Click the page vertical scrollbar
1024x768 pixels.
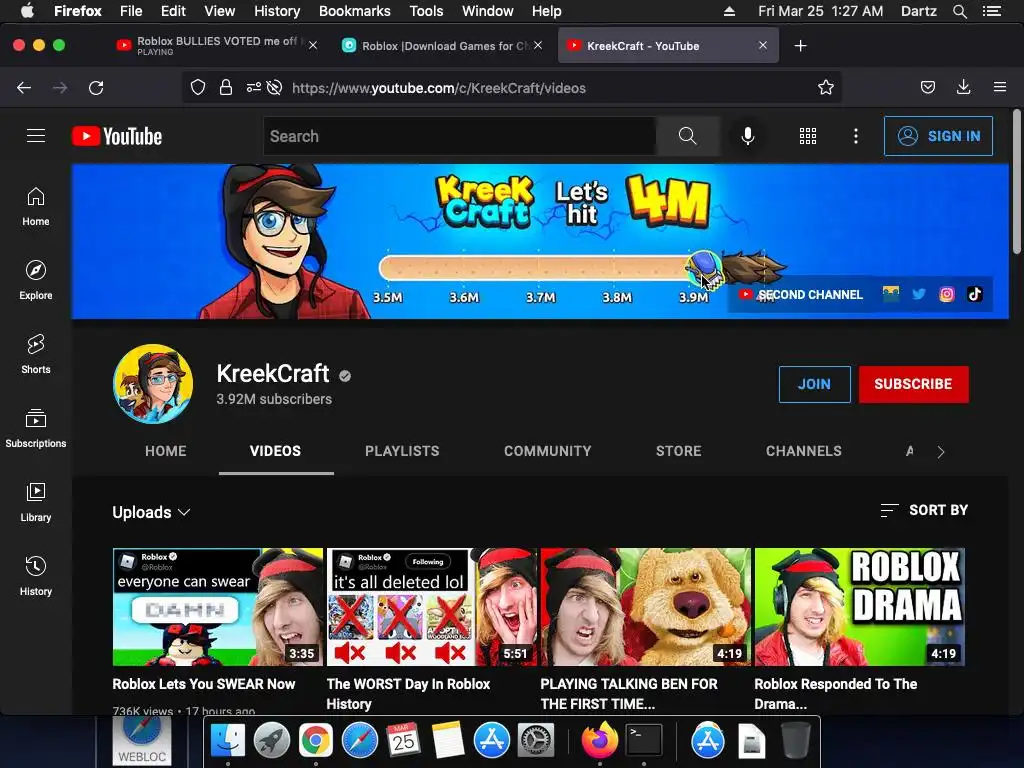[x=1016, y=183]
